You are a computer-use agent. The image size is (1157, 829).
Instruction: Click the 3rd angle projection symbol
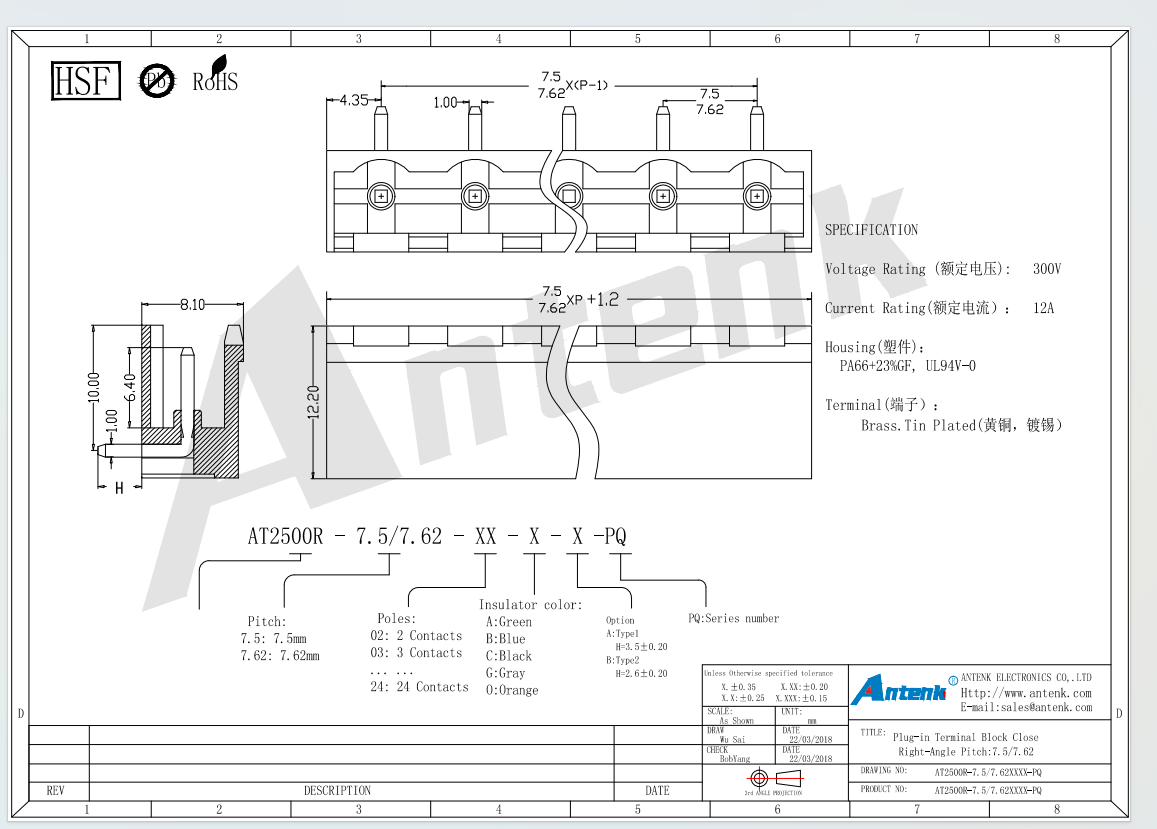pos(774,778)
